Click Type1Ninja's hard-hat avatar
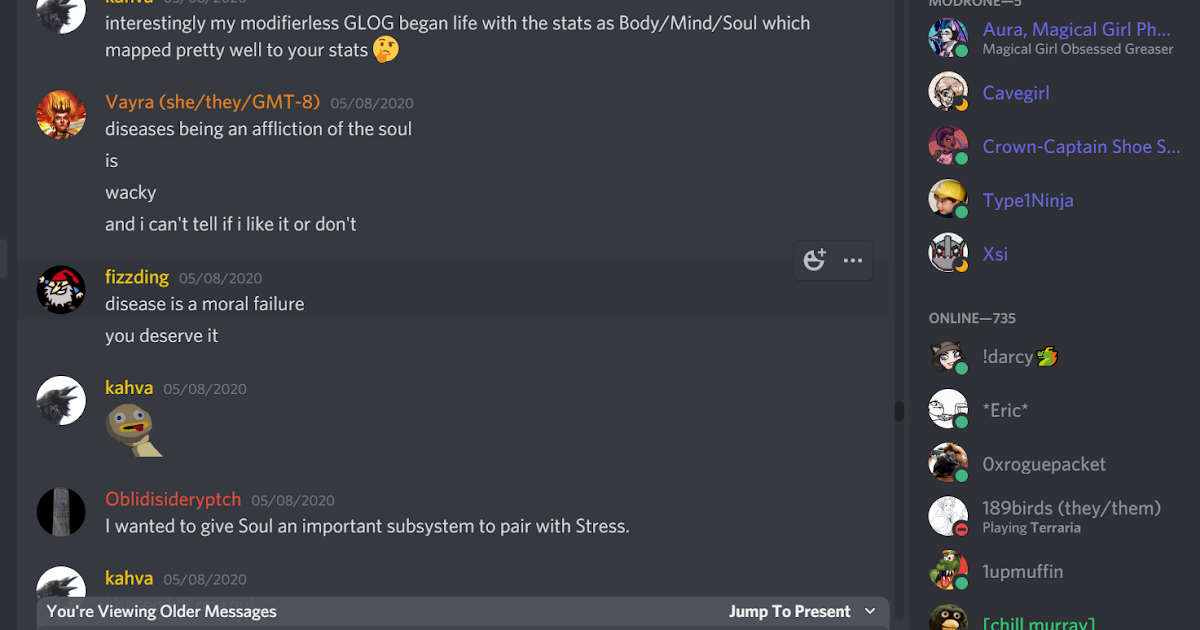1200x630 pixels. pyautogui.click(x=948, y=199)
